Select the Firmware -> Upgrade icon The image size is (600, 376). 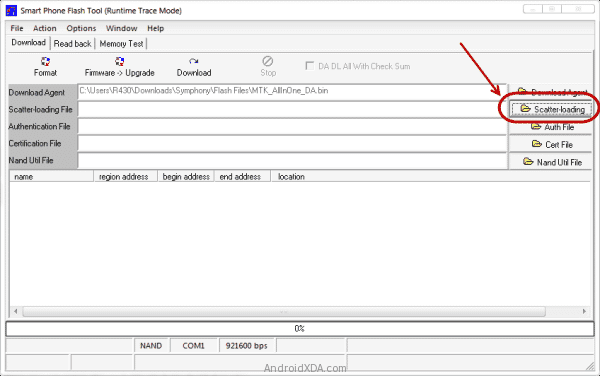(119, 62)
